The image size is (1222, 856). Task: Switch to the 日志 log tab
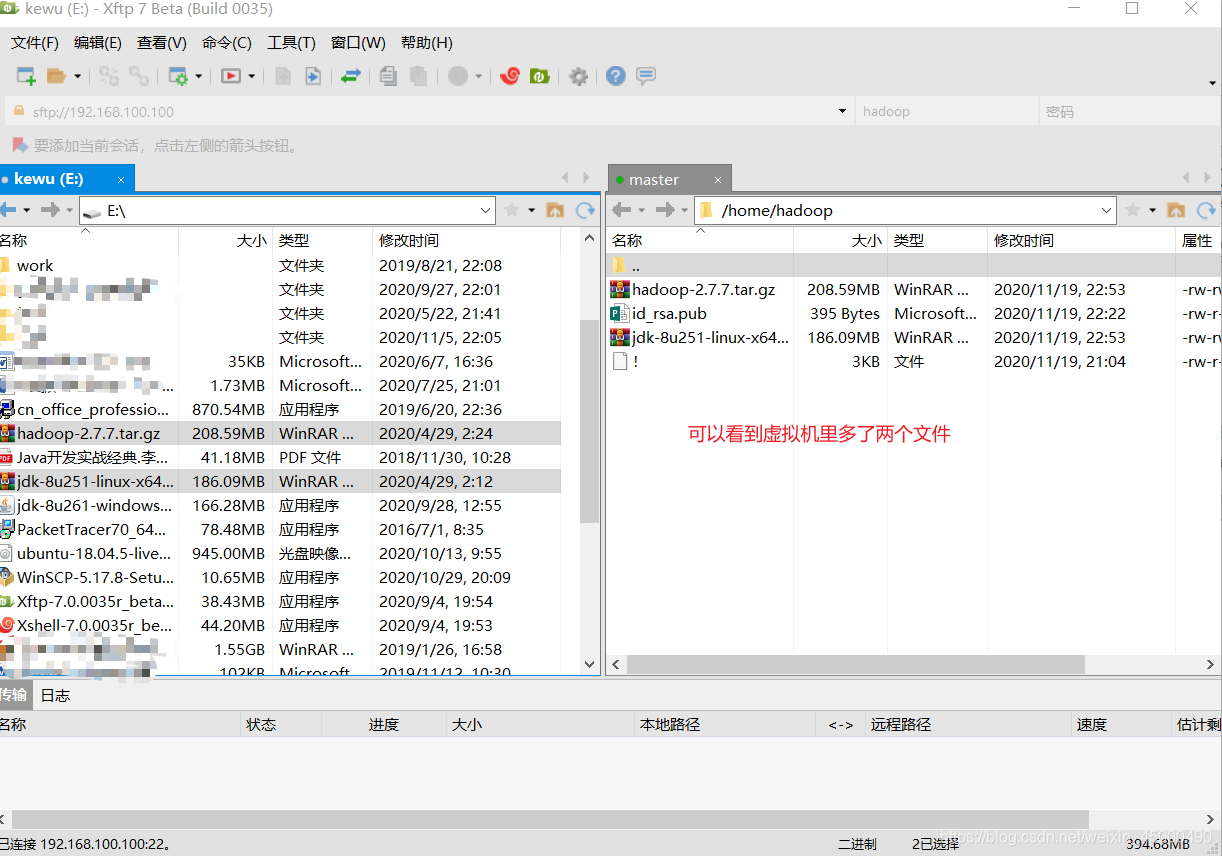(x=55, y=695)
